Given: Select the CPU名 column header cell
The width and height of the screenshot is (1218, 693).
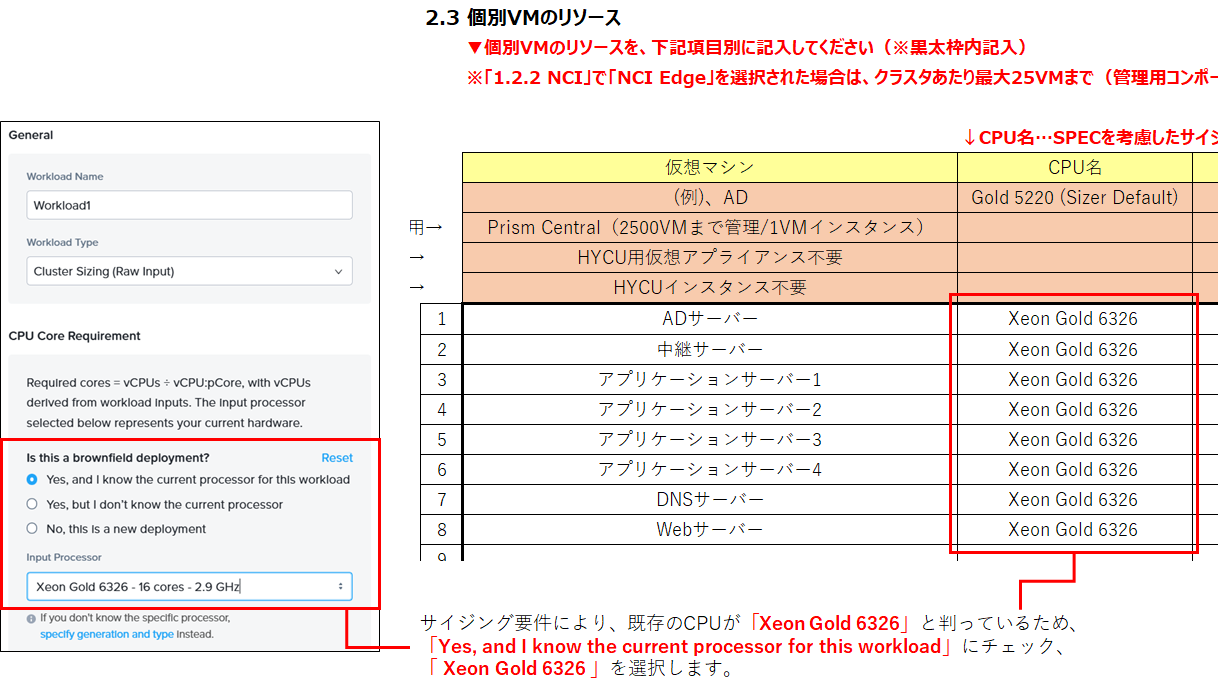Looking at the screenshot, I should pos(1074,168).
